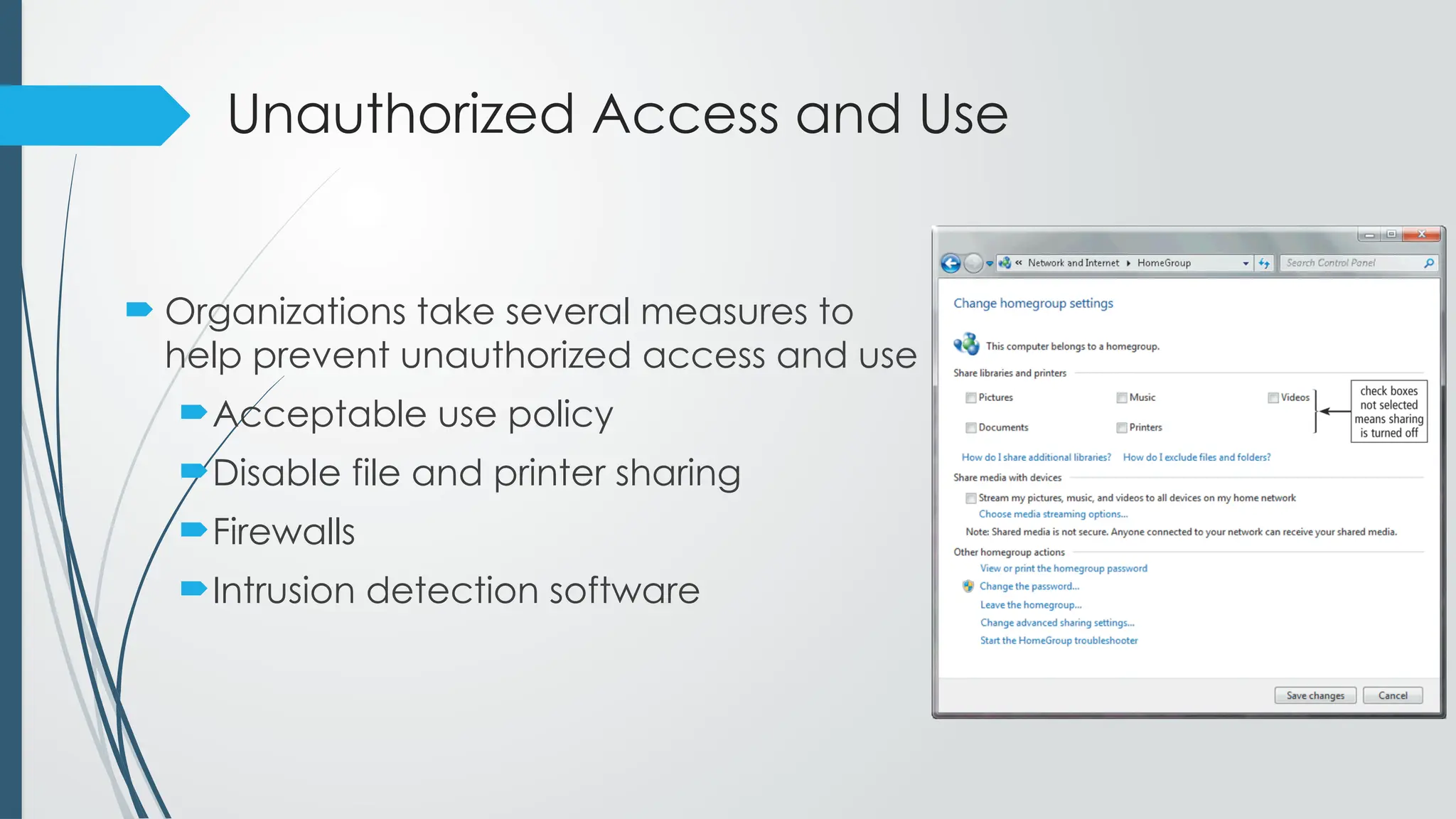The image size is (1456, 819).
Task: Click the blue Back arrow button
Action: pos(951,264)
